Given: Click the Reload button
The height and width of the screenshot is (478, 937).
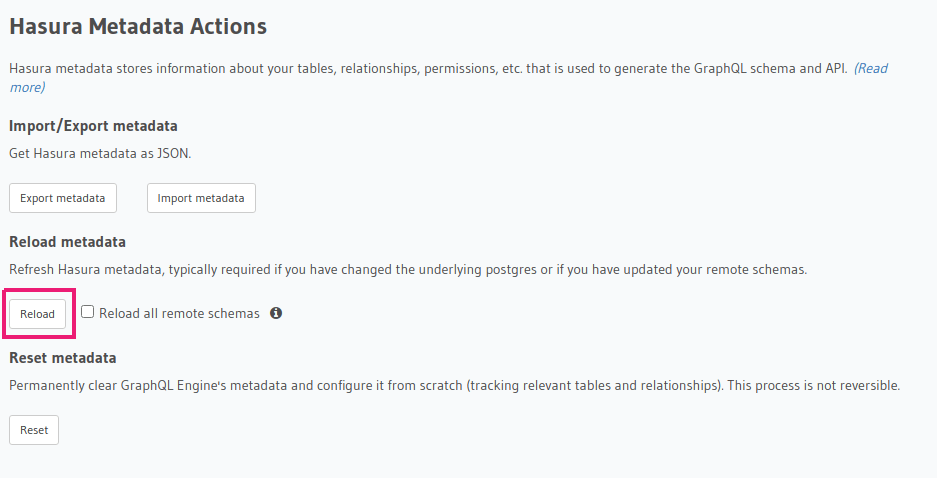Looking at the screenshot, I should 38,314.
